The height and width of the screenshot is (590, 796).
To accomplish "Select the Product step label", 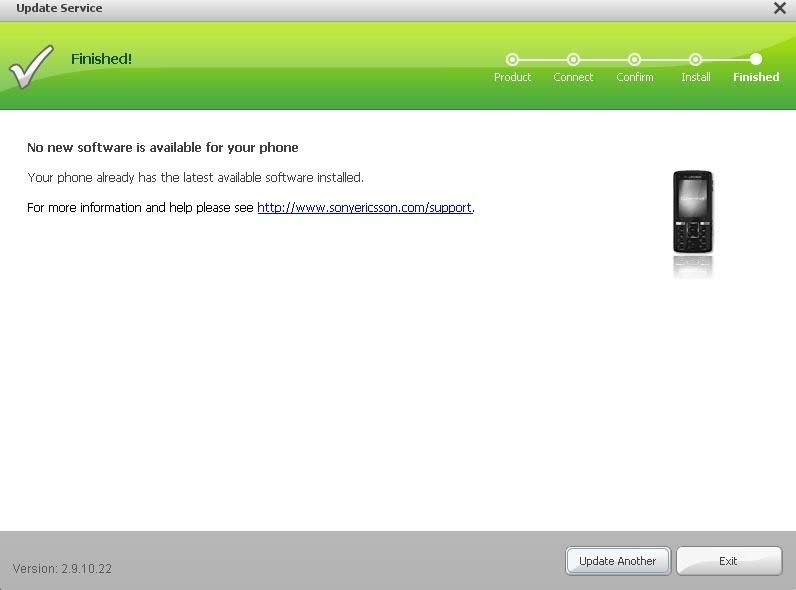I will click(x=512, y=77).
